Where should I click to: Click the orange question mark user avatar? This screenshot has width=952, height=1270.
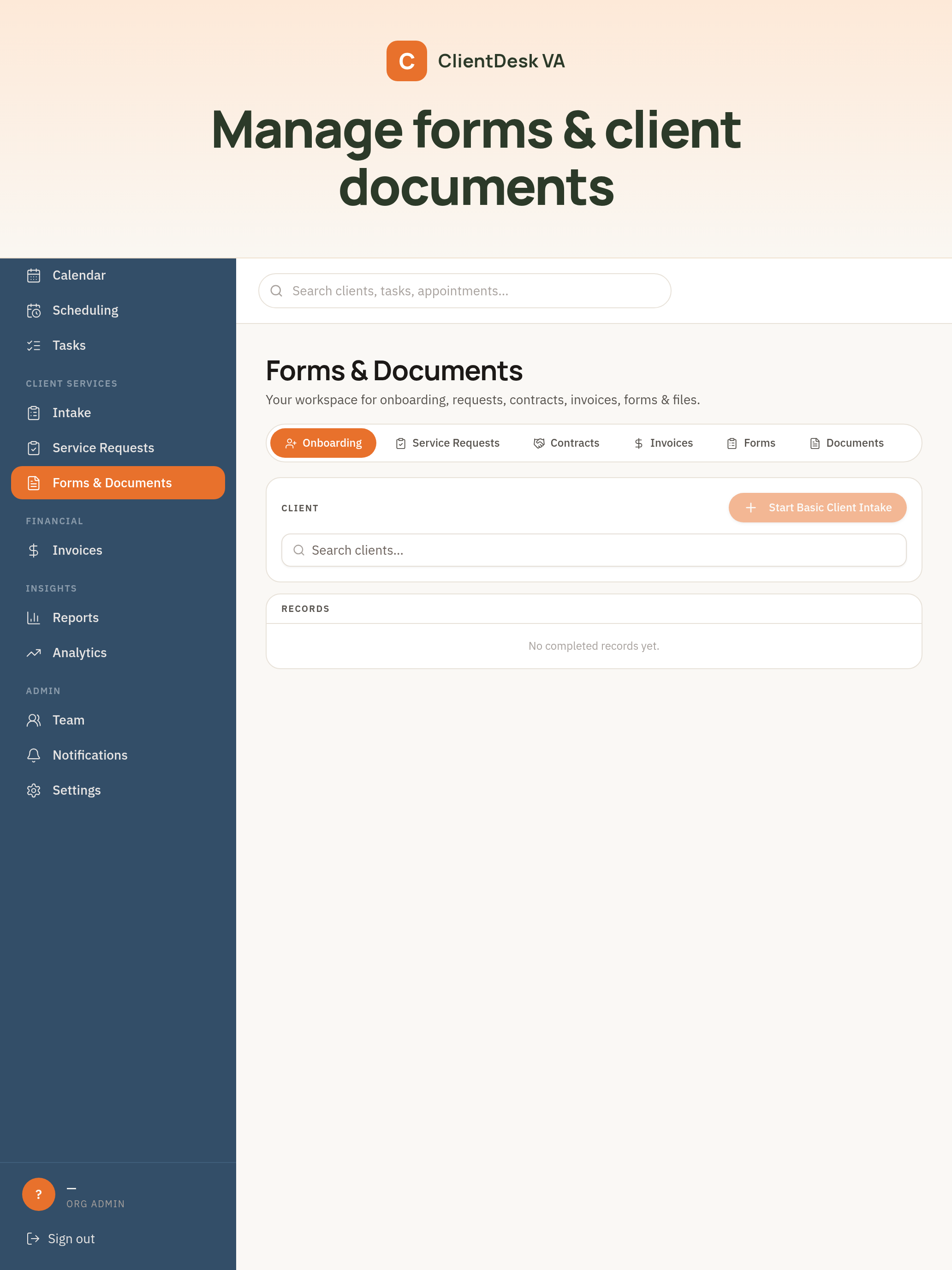click(x=38, y=1194)
